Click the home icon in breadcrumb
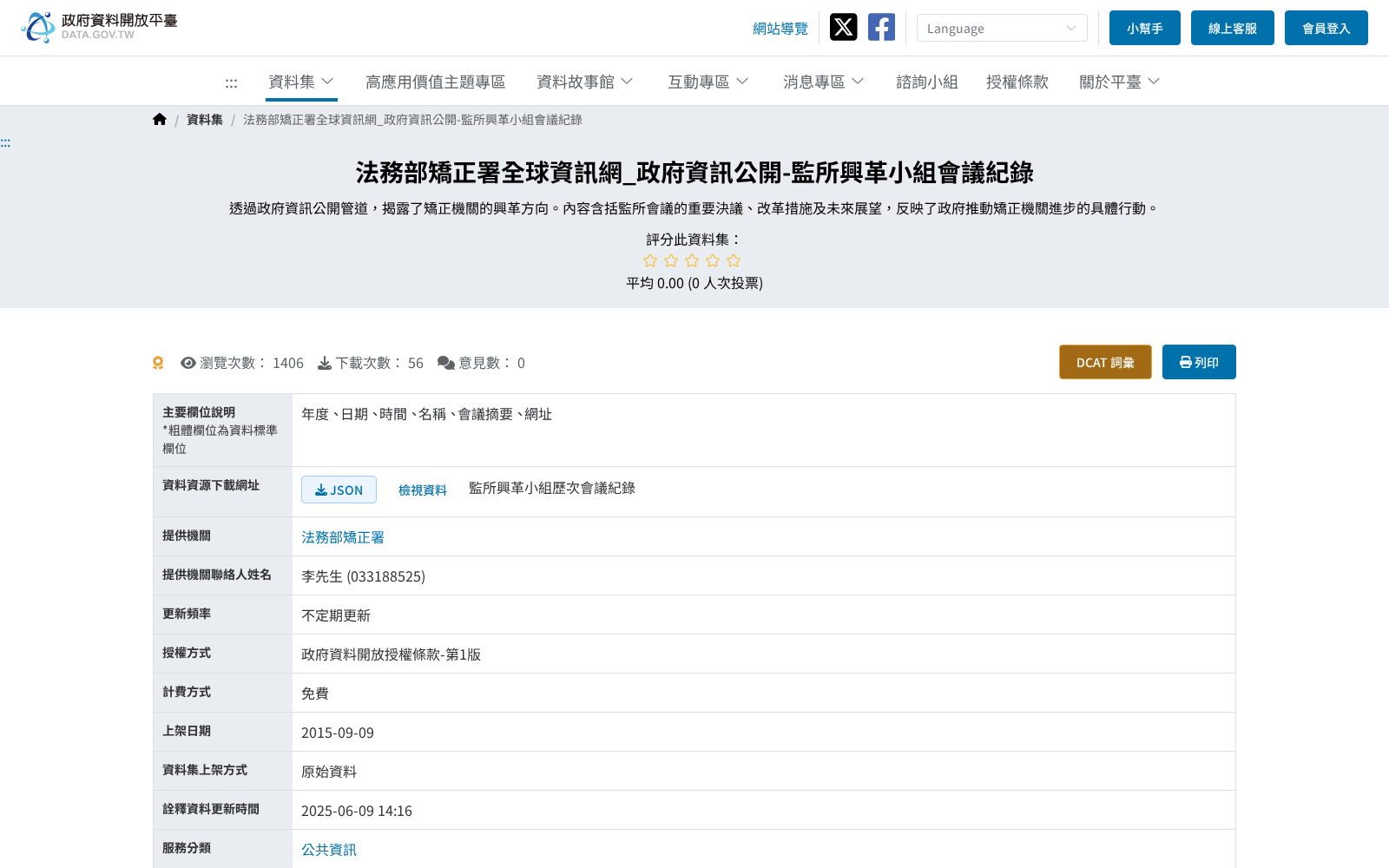1389x868 pixels. [159, 120]
